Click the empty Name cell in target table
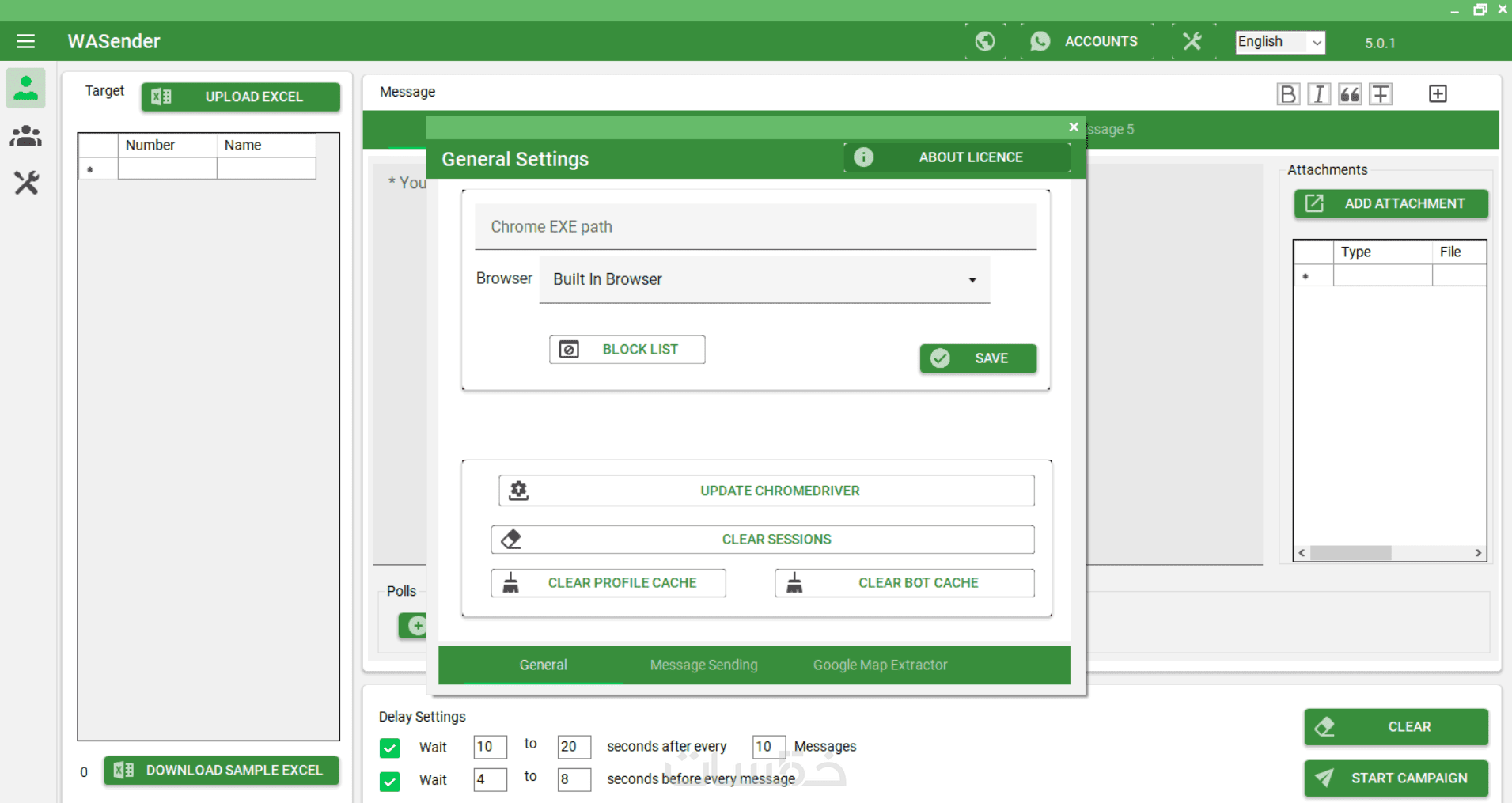 (x=267, y=169)
